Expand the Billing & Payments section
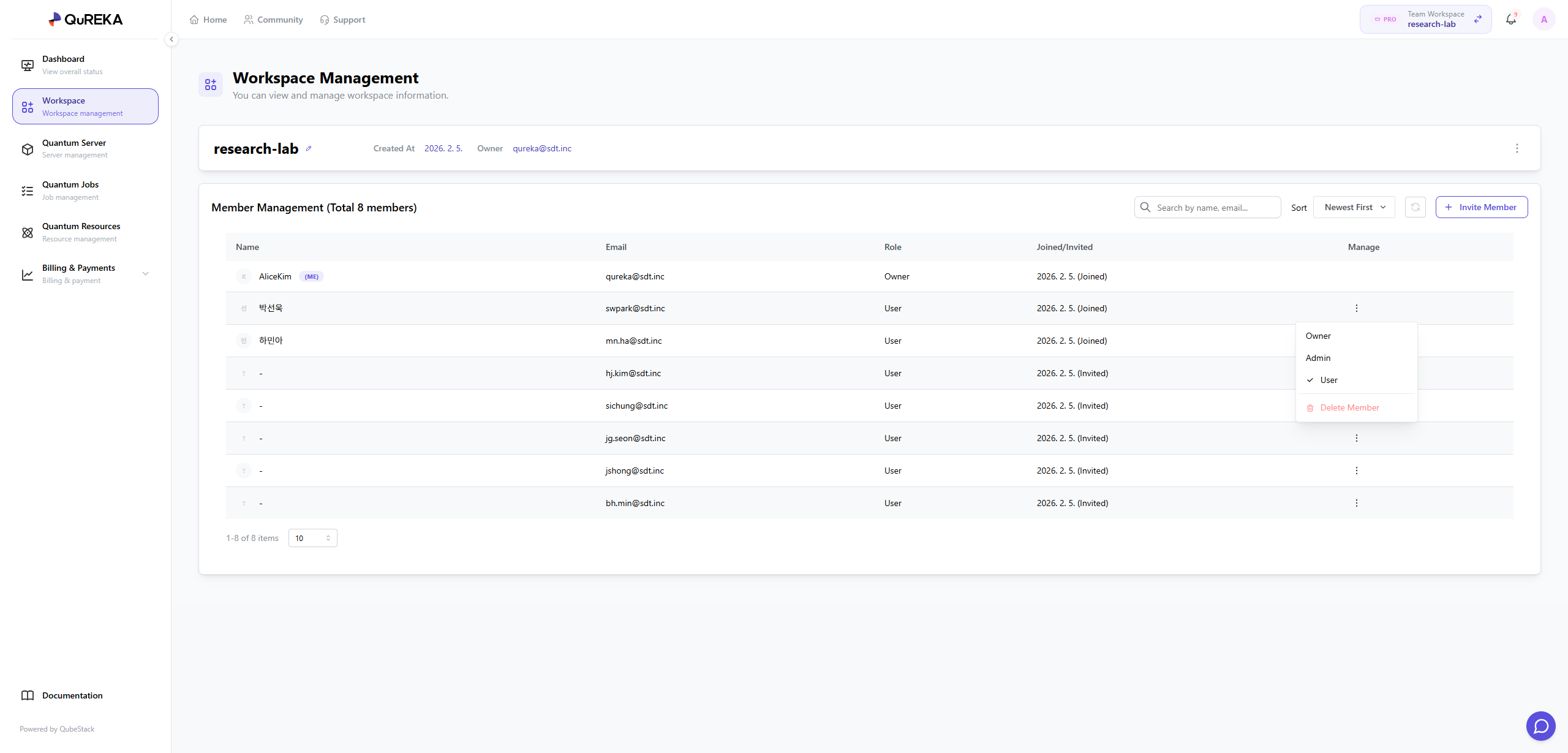1568x753 pixels. point(145,274)
